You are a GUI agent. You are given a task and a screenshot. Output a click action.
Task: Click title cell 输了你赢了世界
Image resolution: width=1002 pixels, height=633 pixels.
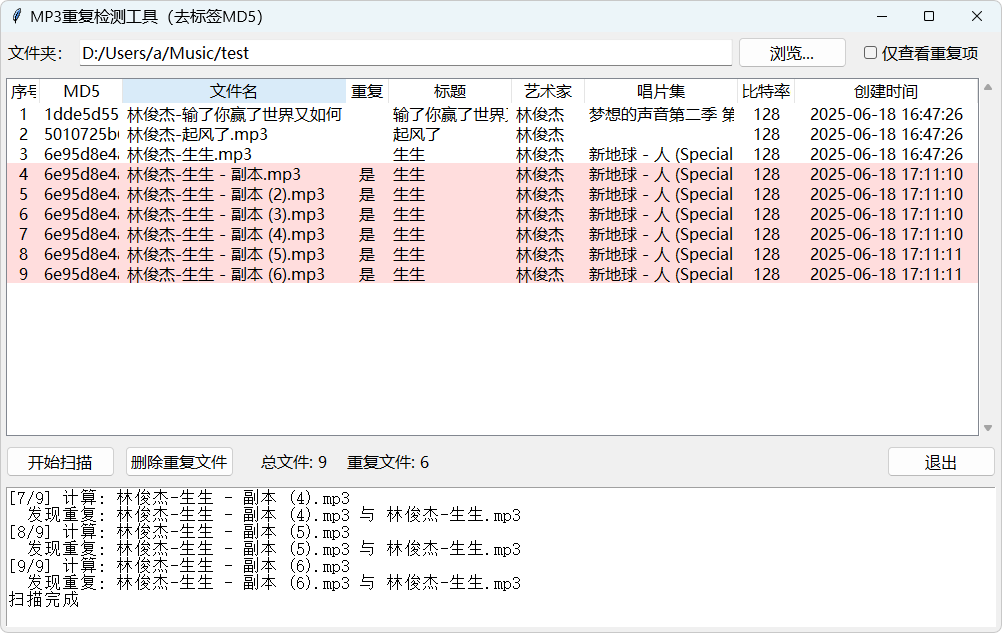450,114
